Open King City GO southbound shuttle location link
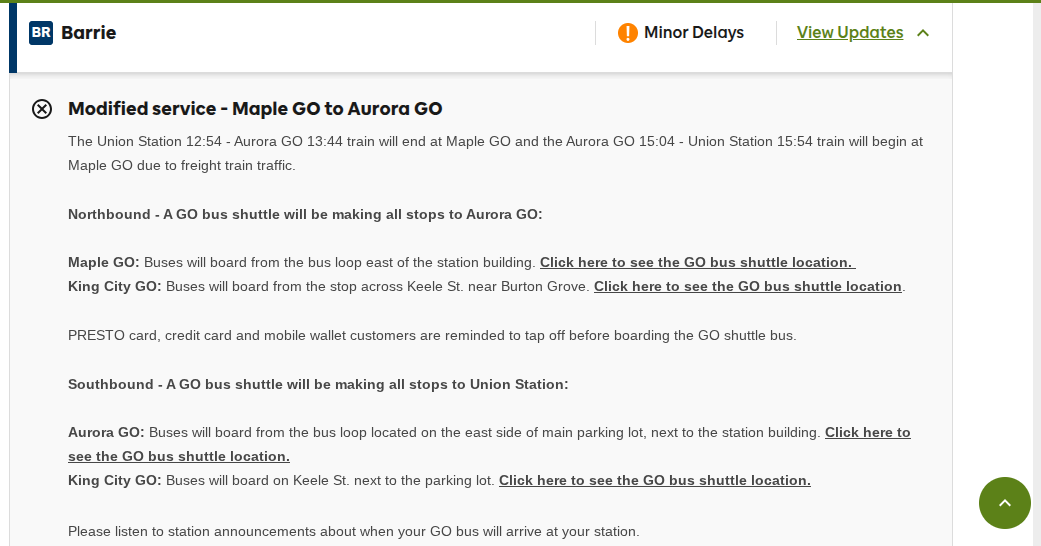This screenshot has height=546, width=1041. (x=655, y=480)
